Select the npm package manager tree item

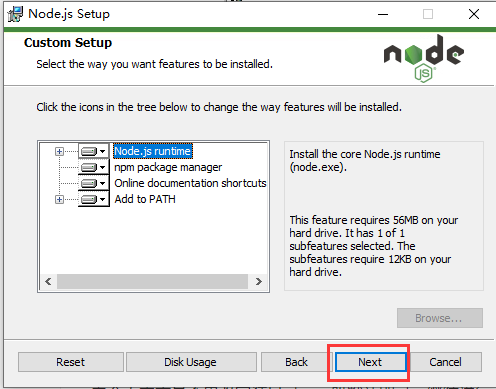point(168,167)
